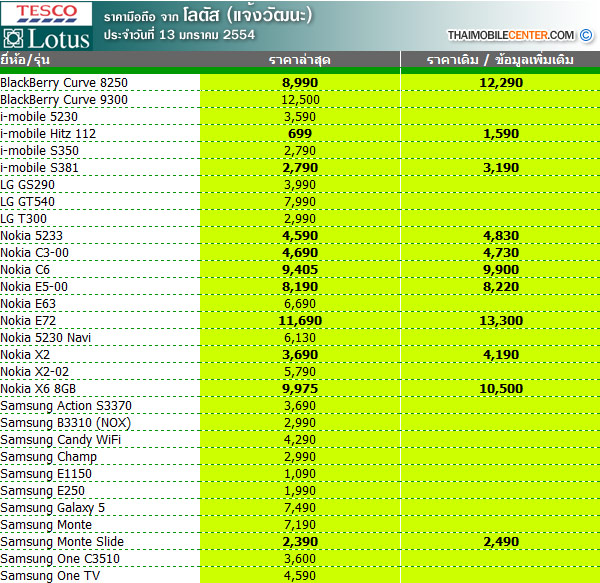Image resolution: width=600 pixels, height=583 pixels.
Task: Click the 3,600 price value
Action: coord(300,559)
